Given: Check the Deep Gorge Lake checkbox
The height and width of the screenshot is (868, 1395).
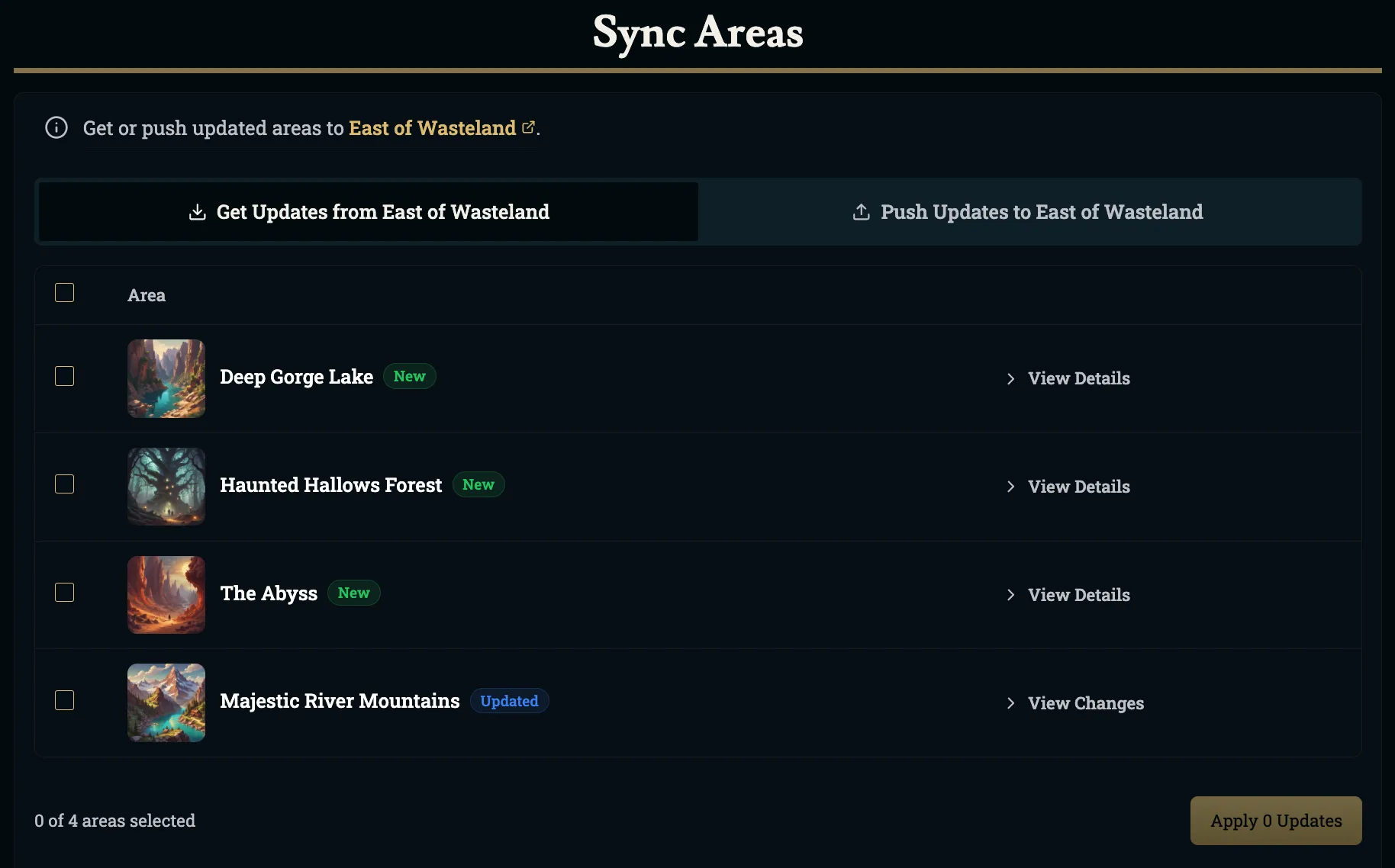Looking at the screenshot, I should click(64, 376).
